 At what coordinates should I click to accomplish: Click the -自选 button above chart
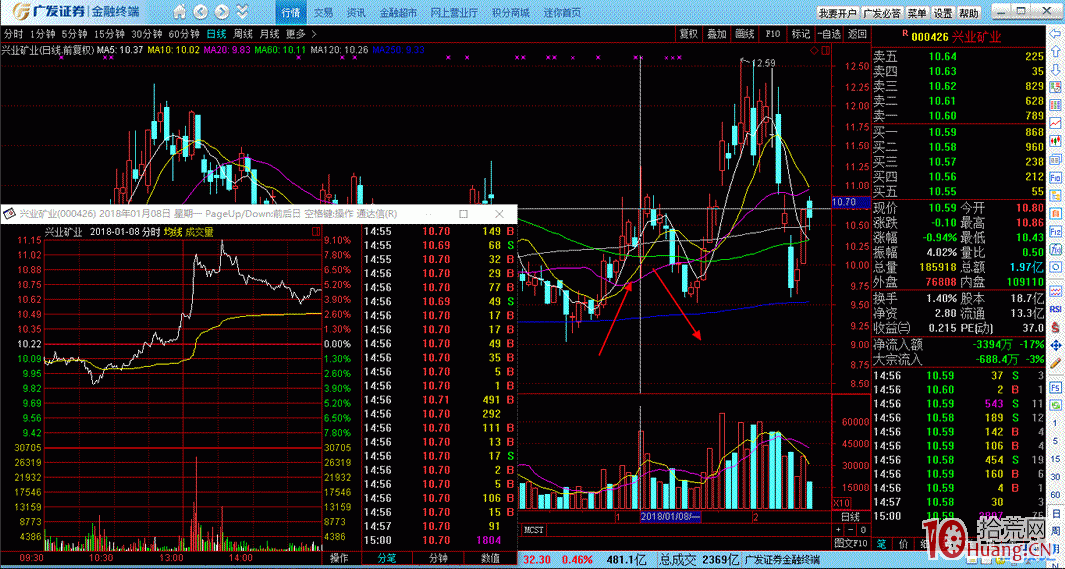tap(829, 34)
